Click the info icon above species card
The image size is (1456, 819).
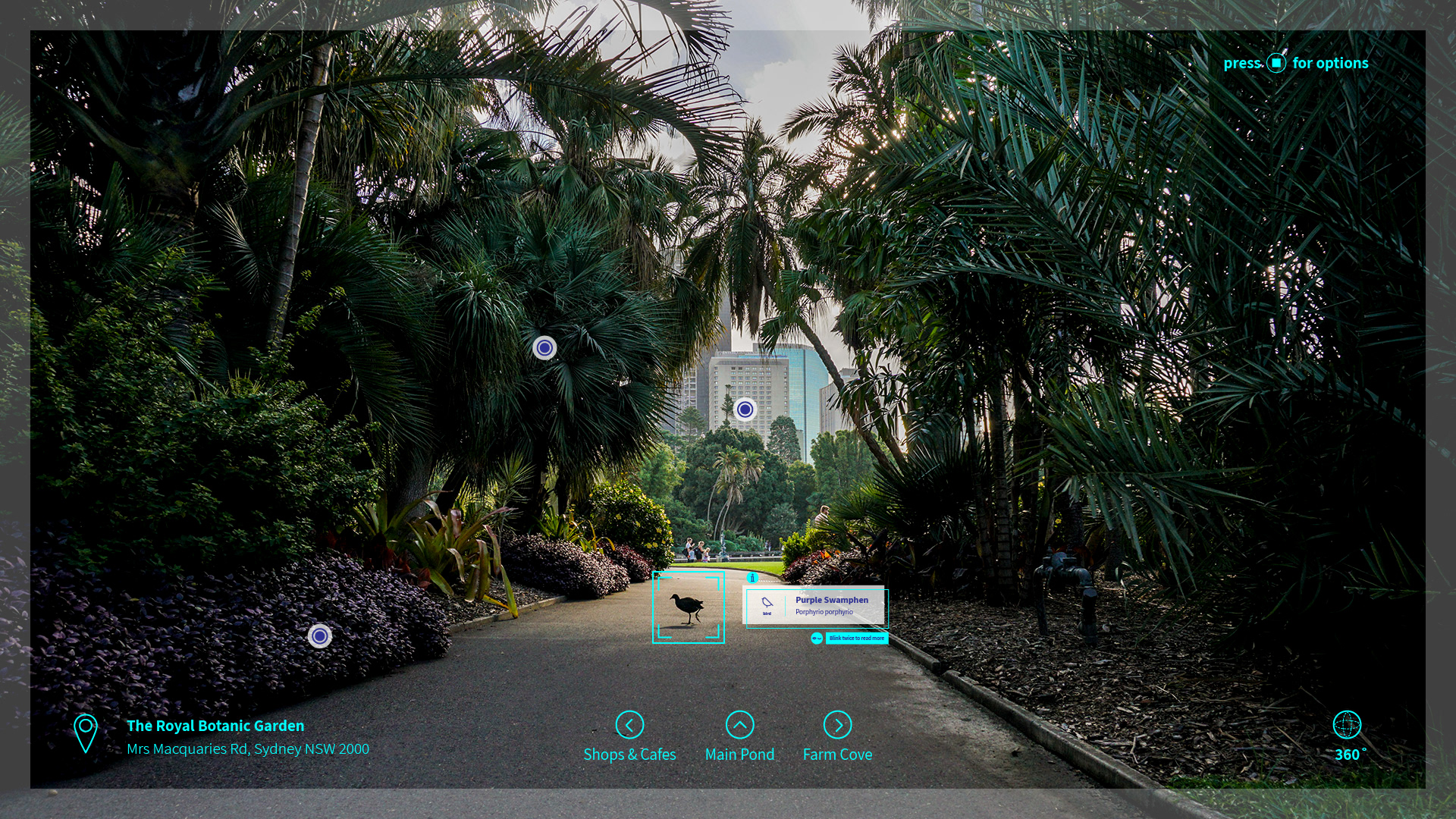point(752,578)
